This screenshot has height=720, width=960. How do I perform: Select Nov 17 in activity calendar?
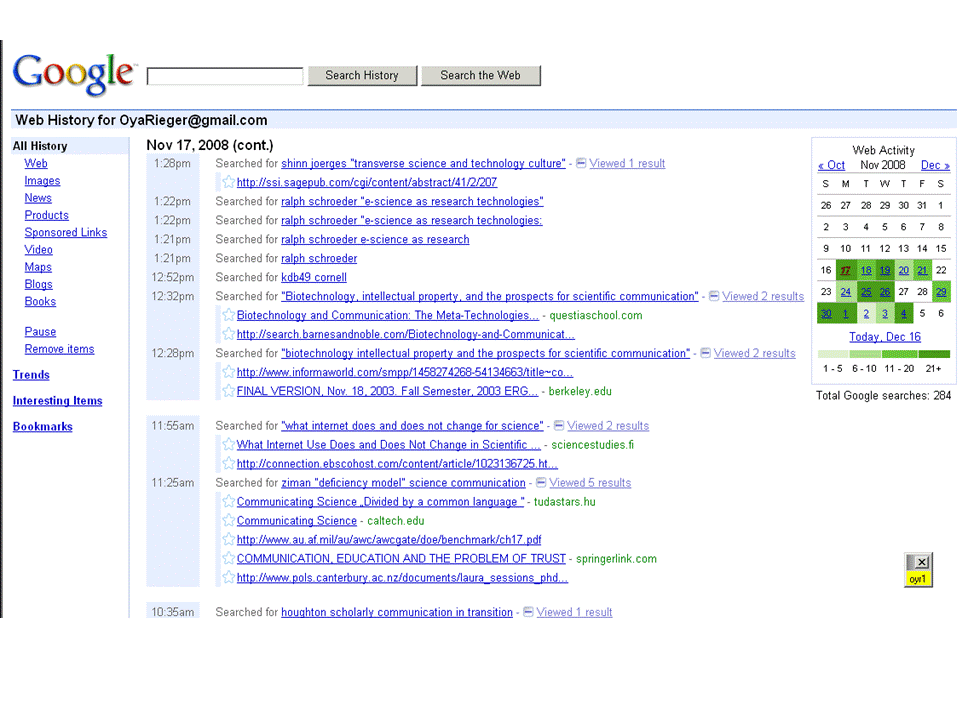click(x=846, y=270)
